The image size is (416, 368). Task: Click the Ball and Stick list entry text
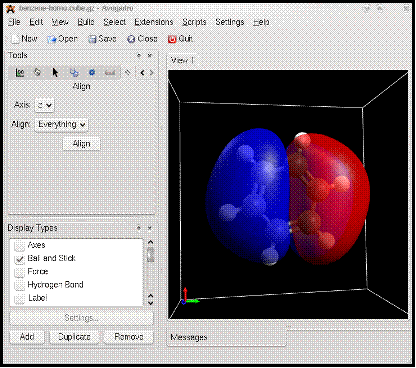coord(52,258)
